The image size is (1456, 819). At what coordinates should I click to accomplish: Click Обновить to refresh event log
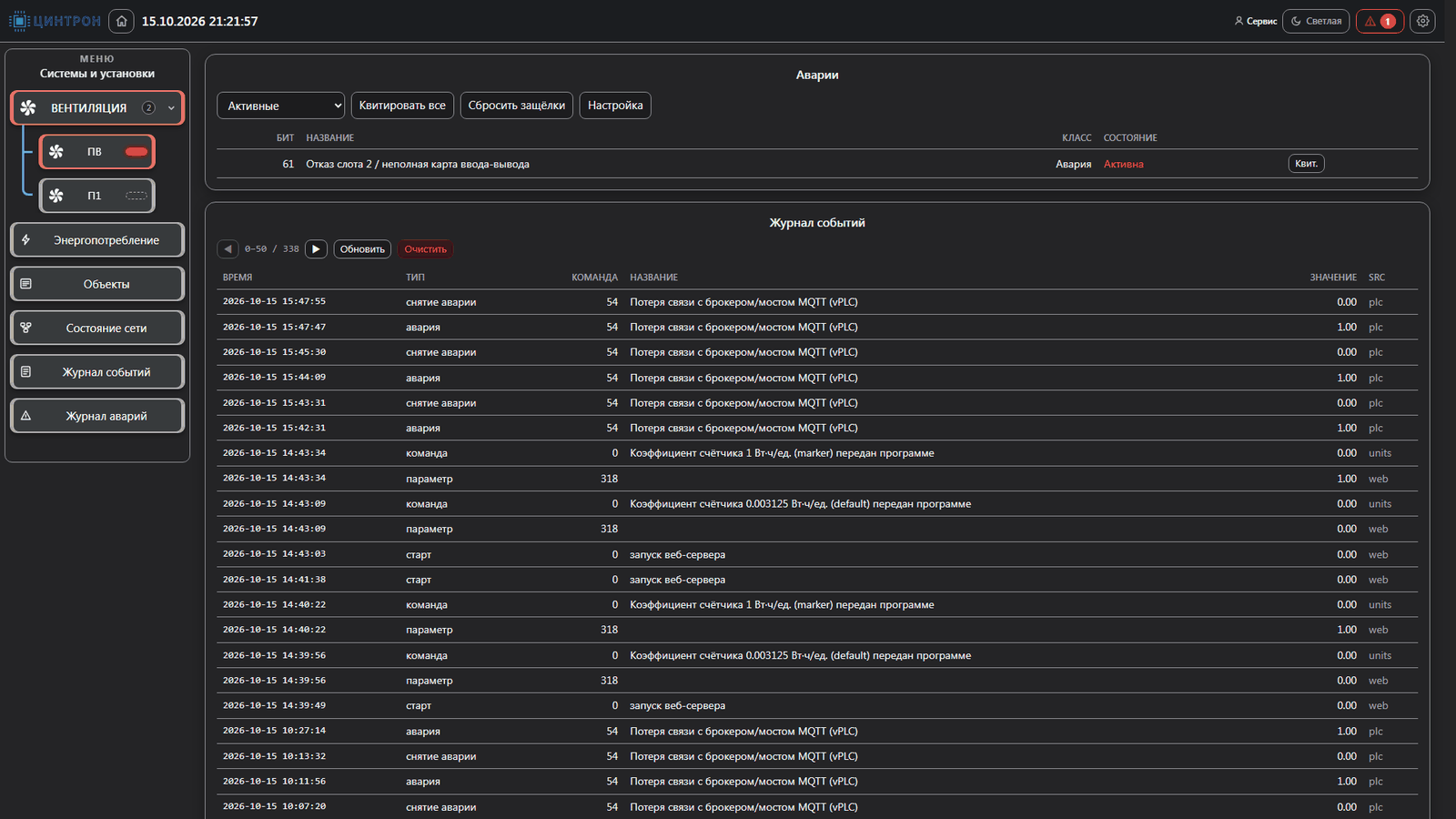(x=362, y=249)
